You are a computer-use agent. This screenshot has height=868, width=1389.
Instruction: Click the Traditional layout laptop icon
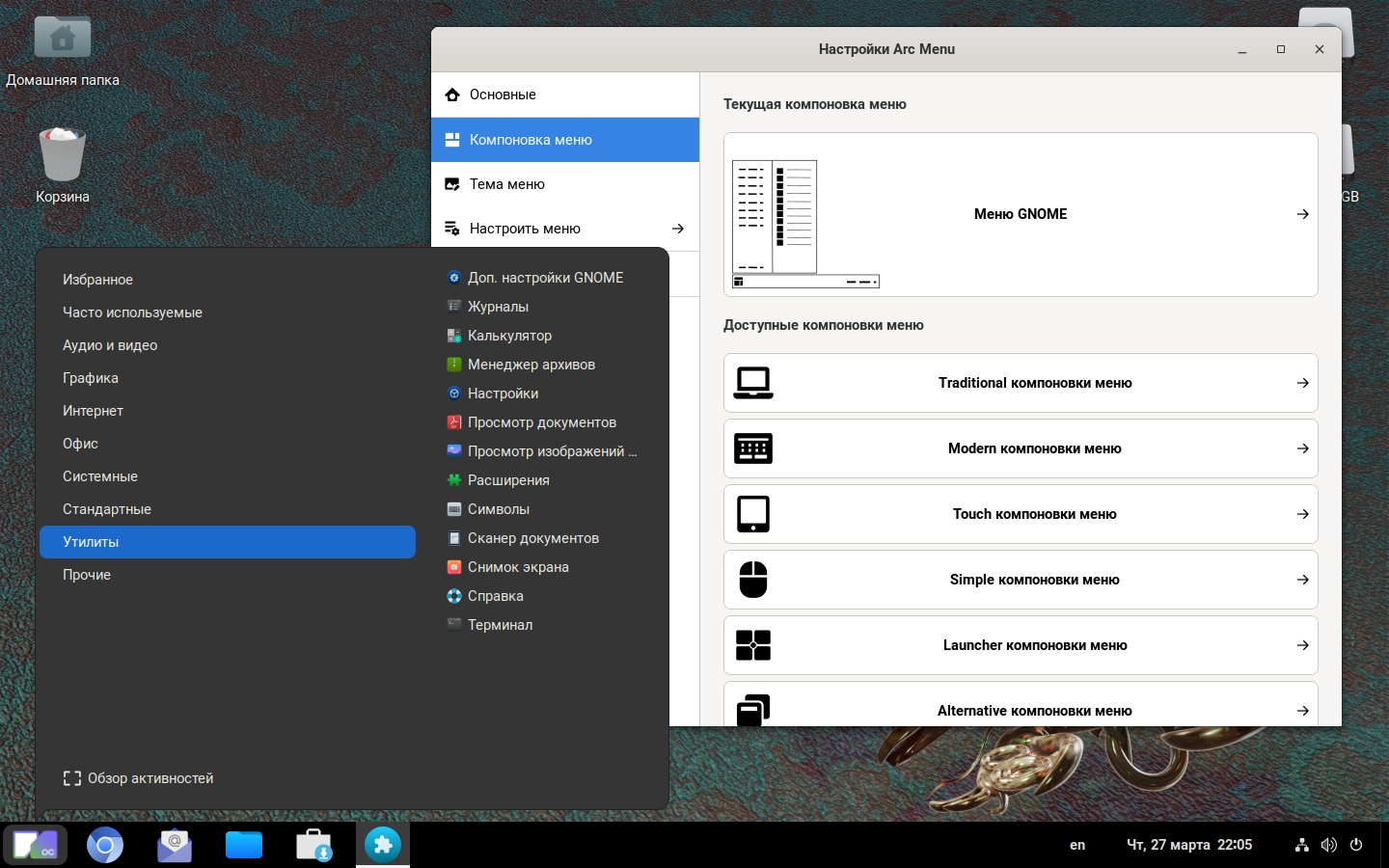point(753,383)
